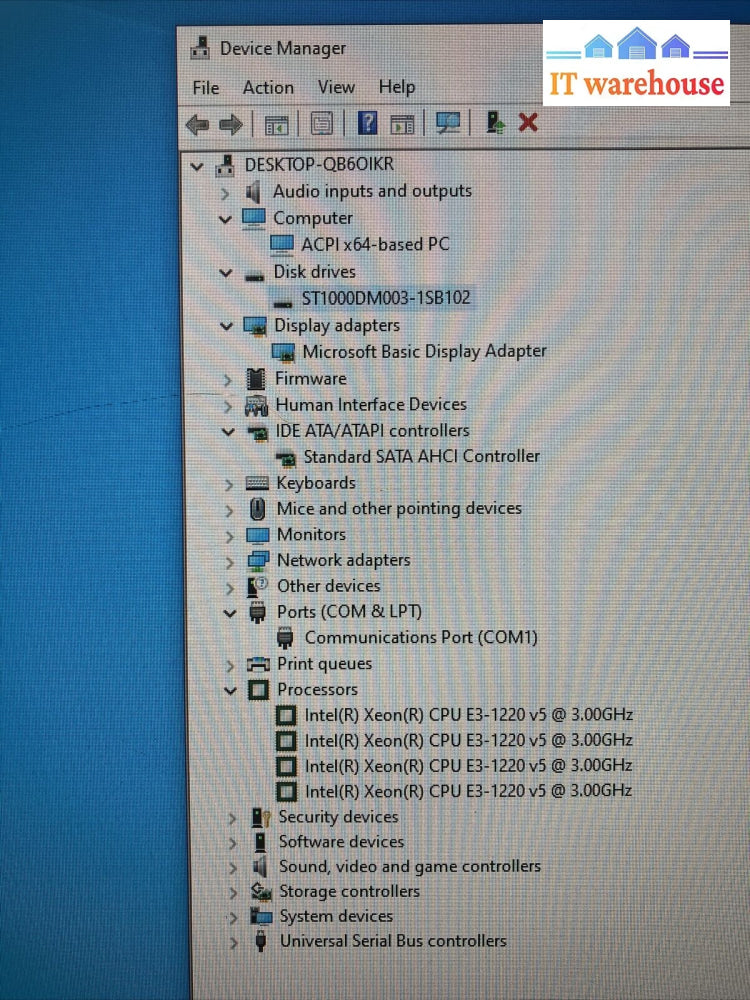Click the Update device driver icon
750x1000 pixels.
click(495, 123)
